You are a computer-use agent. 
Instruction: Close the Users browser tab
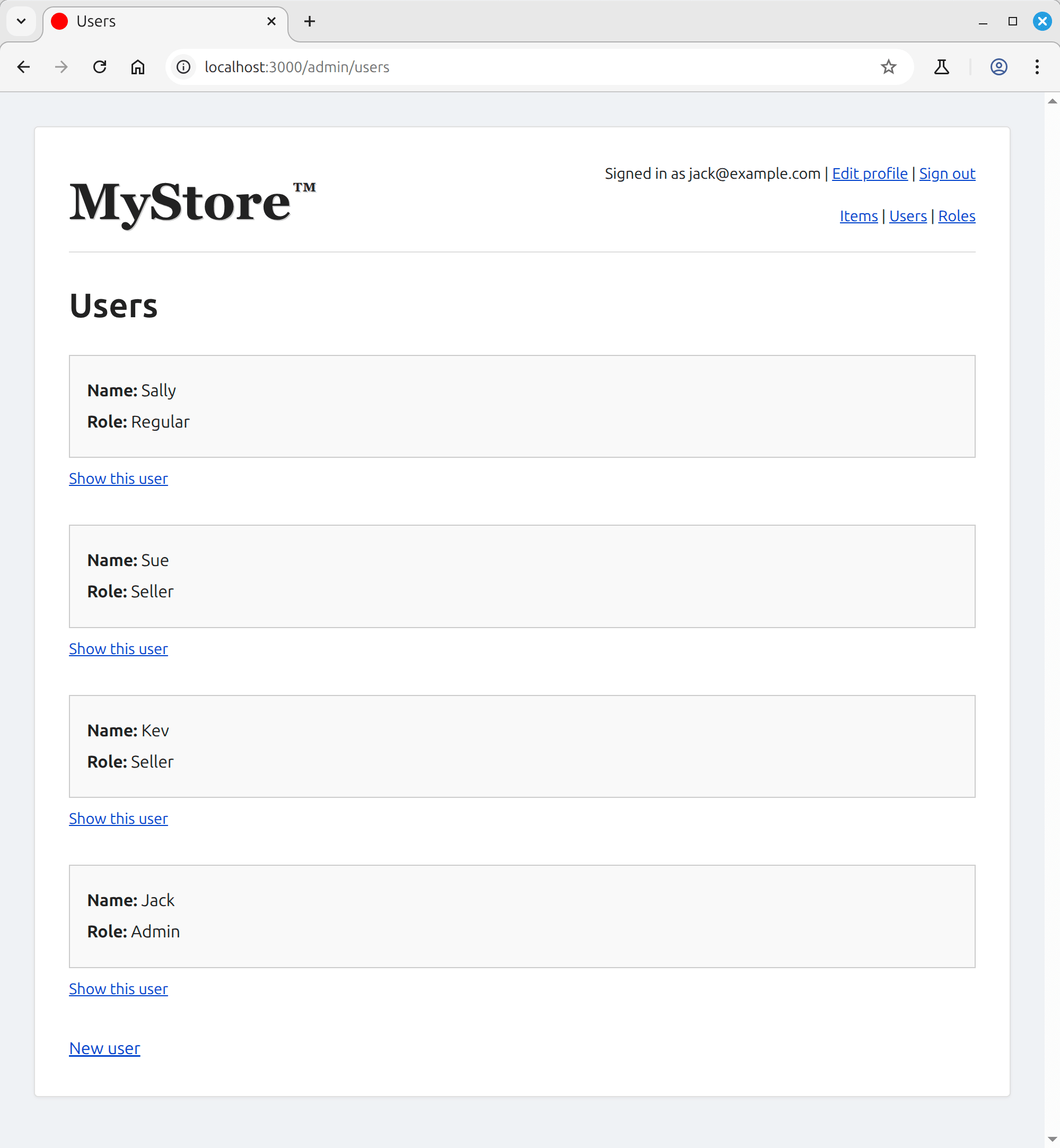[x=271, y=21]
